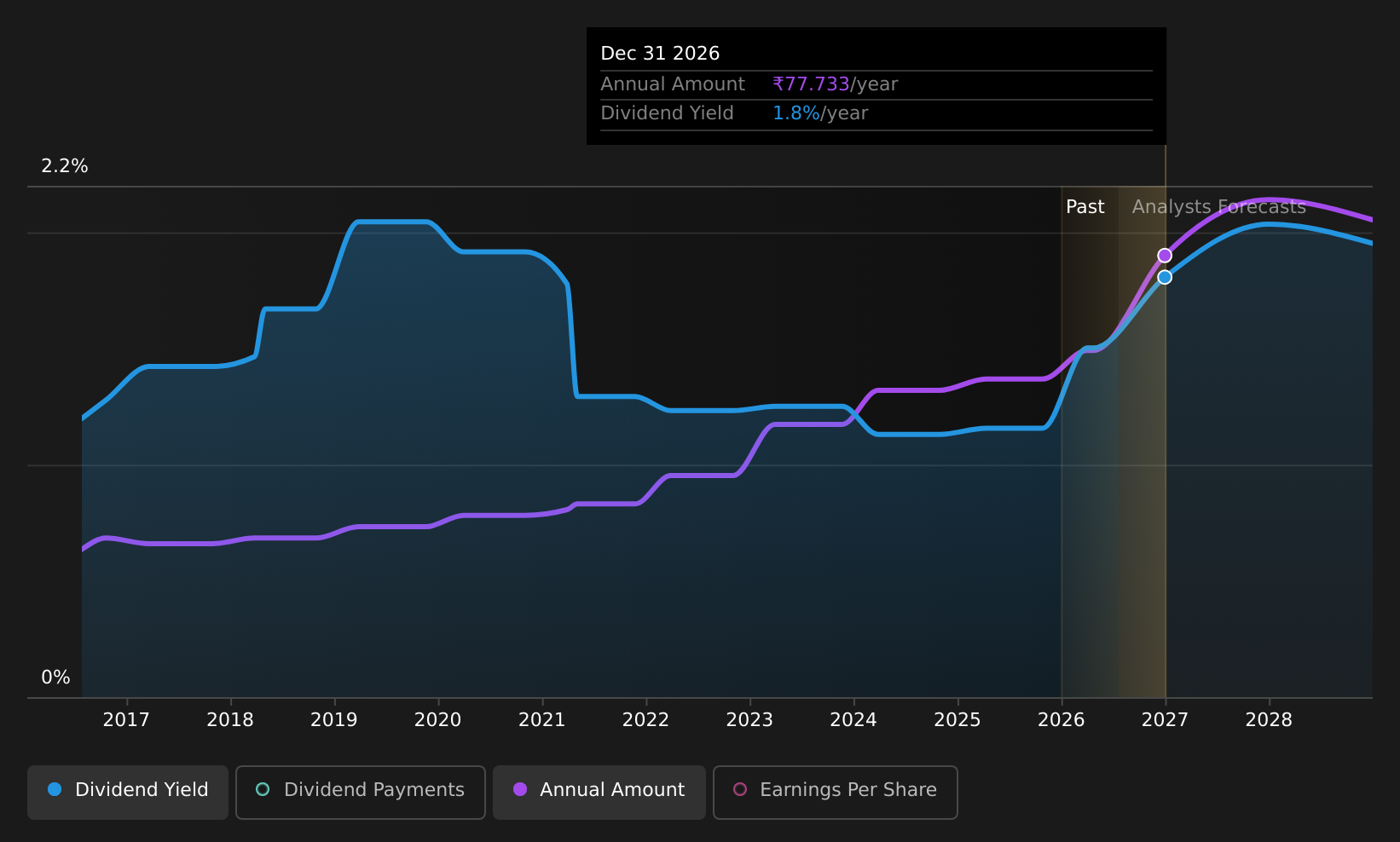Click the 2021 x-axis label
Image resolution: width=1400 pixels, height=842 pixels.
[x=542, y=720]
